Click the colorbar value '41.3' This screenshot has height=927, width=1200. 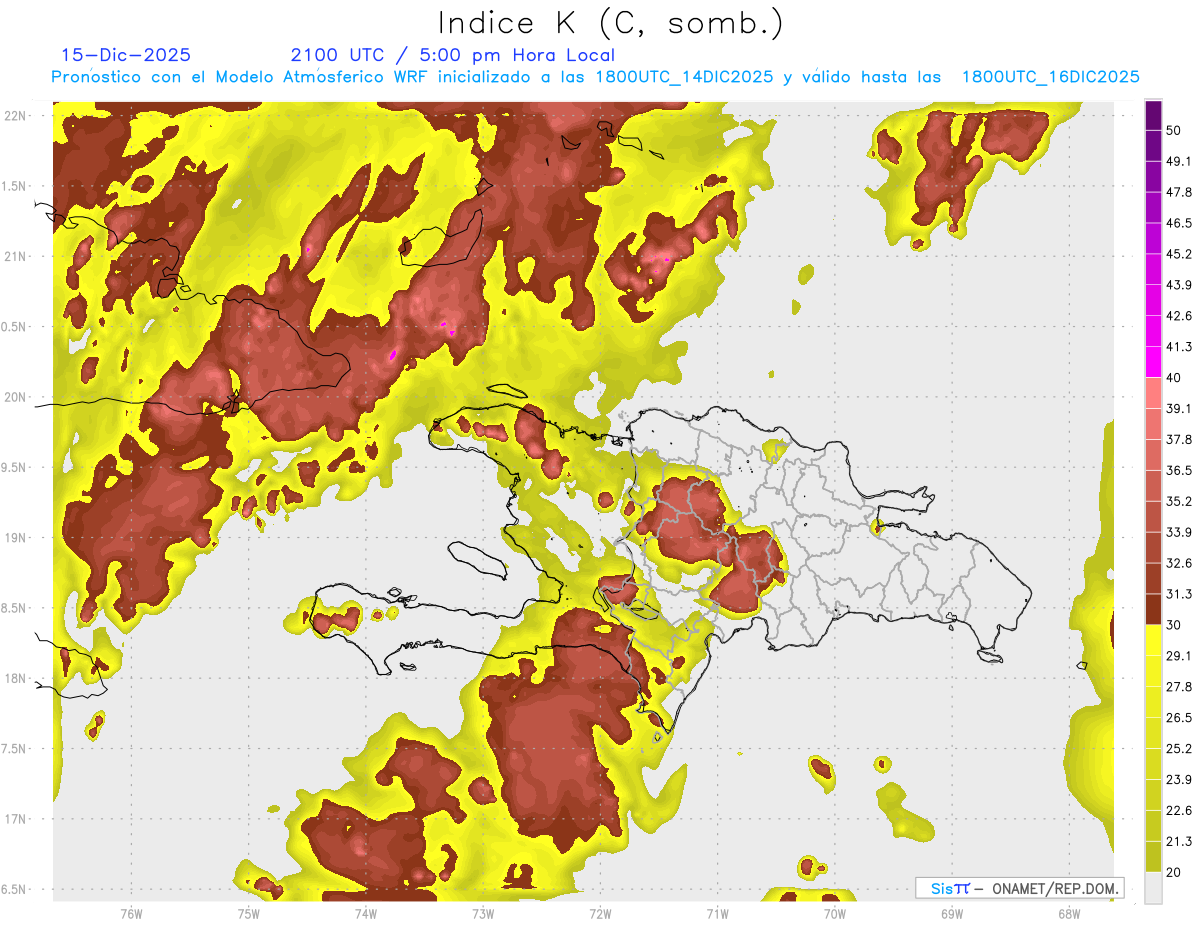click(x=1179, y=347)
